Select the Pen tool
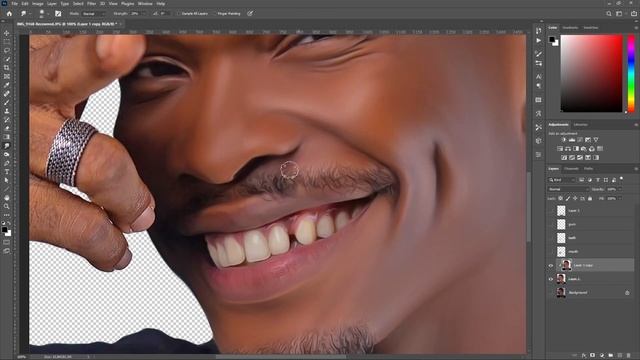Viewport: 640px width, 360px height. click(x=7, y=163)
